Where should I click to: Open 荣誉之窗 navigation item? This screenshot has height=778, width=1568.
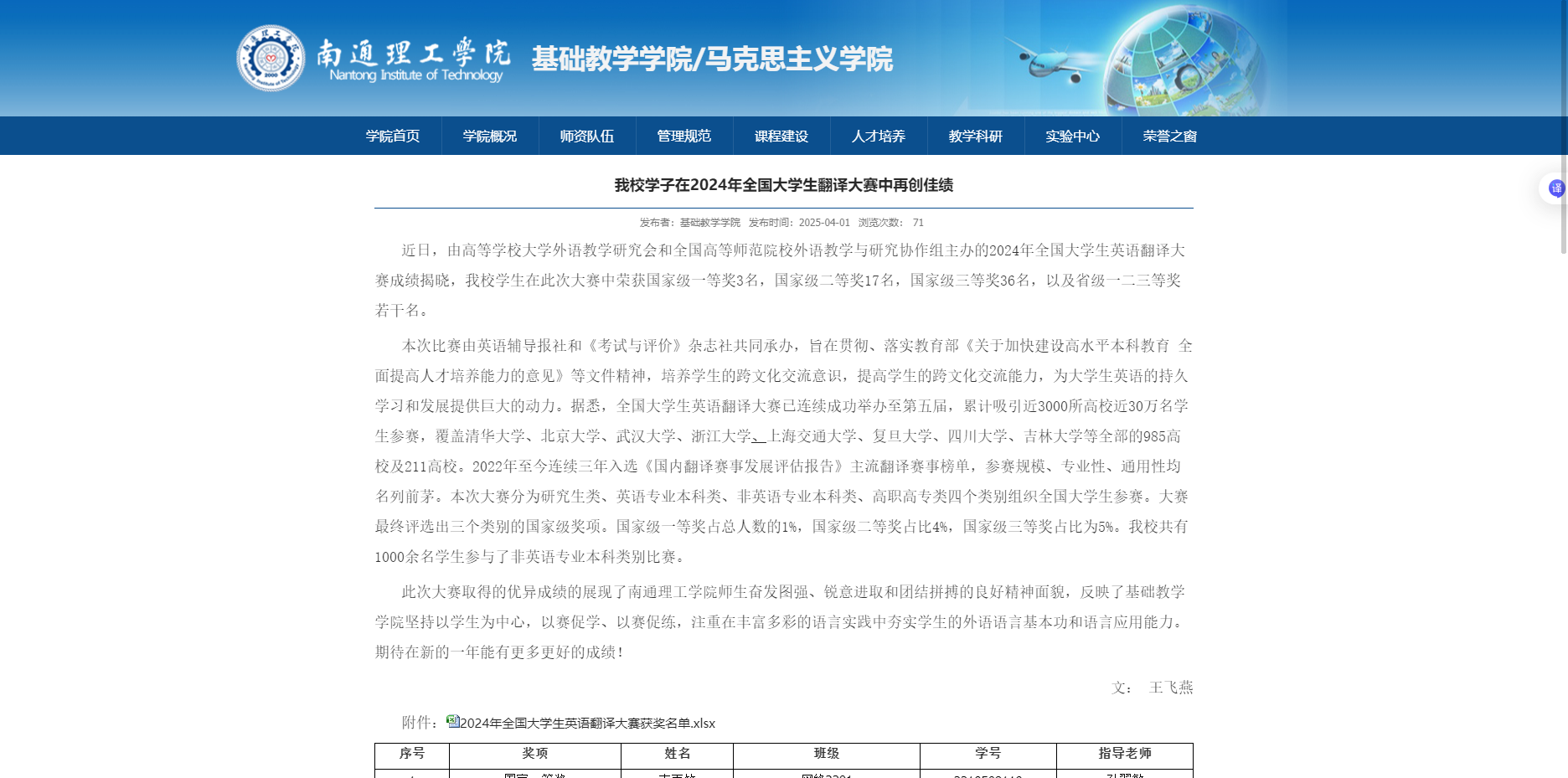tap(1170, 137)
